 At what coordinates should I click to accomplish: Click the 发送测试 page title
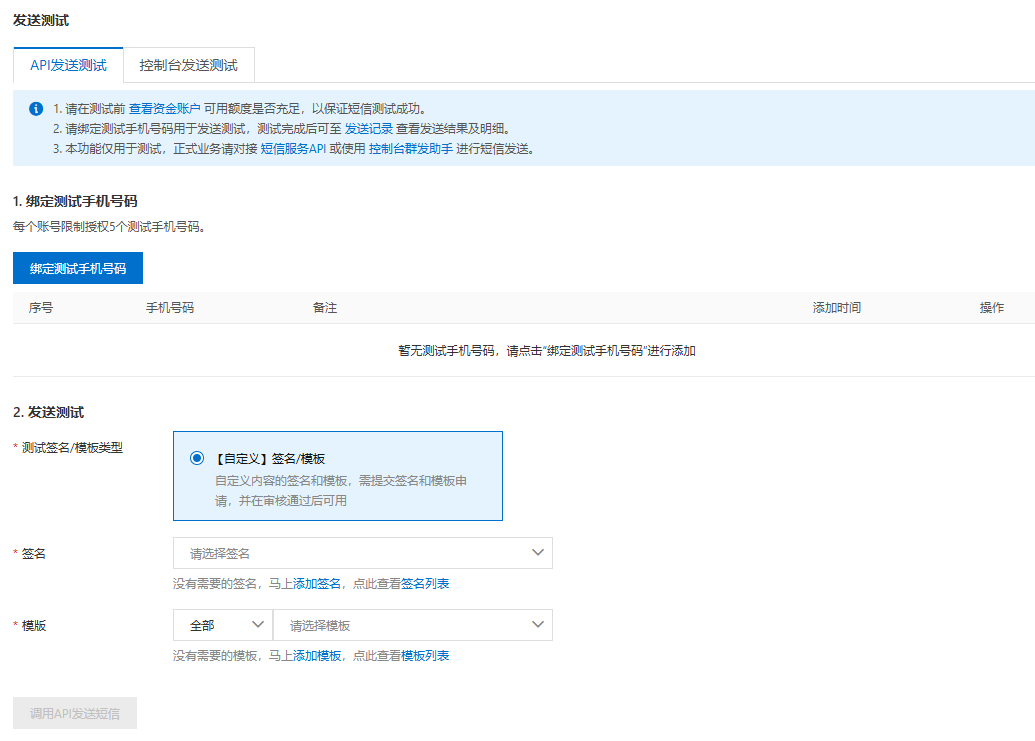tap(41, 20)
